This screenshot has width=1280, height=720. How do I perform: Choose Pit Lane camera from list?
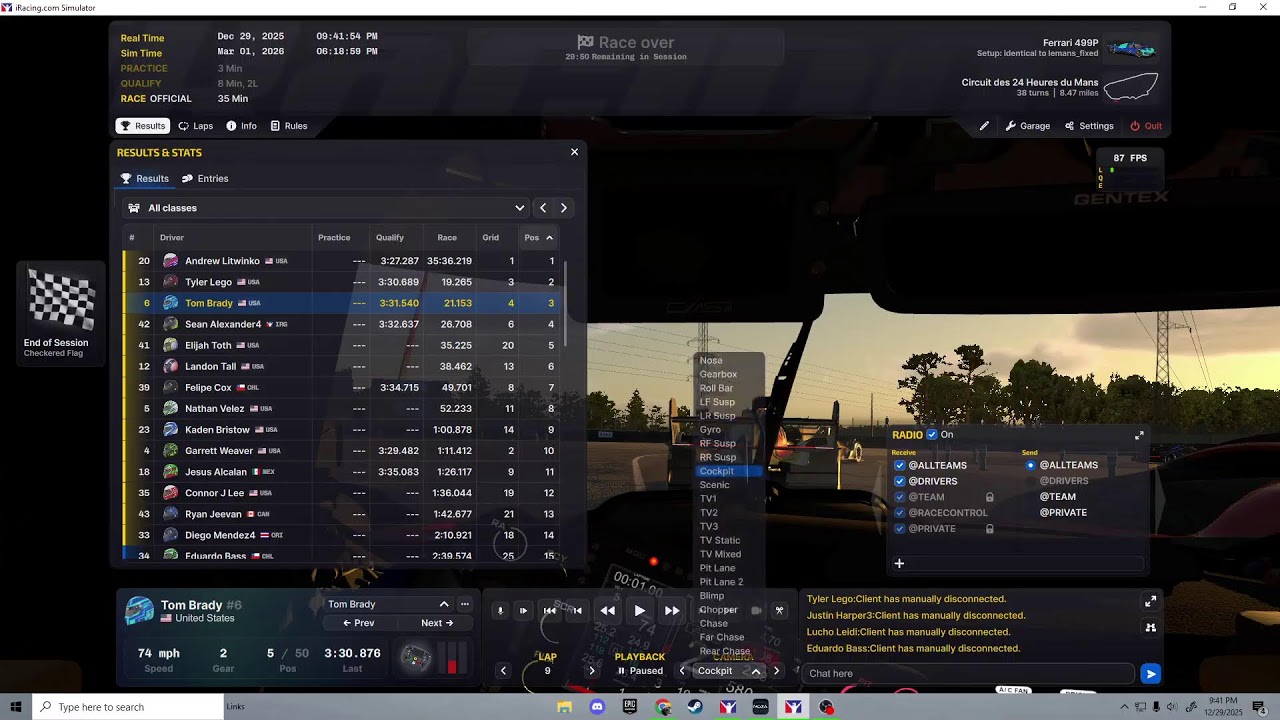pyautogui.click(x=717, y=568)
